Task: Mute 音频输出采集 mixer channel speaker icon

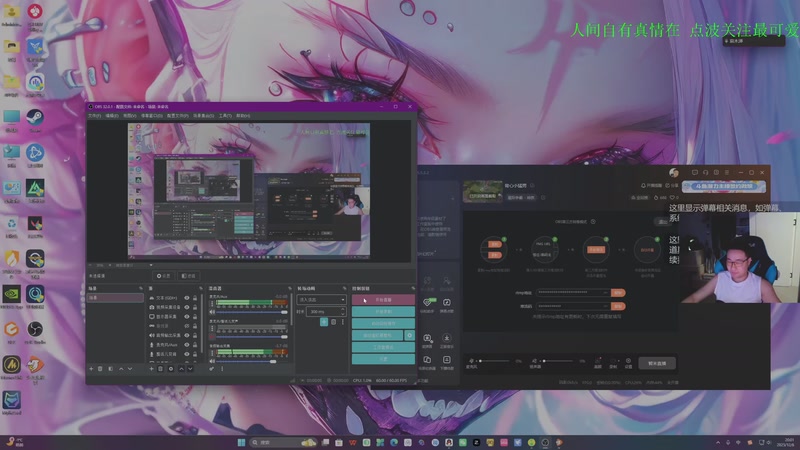Action: 212,362
